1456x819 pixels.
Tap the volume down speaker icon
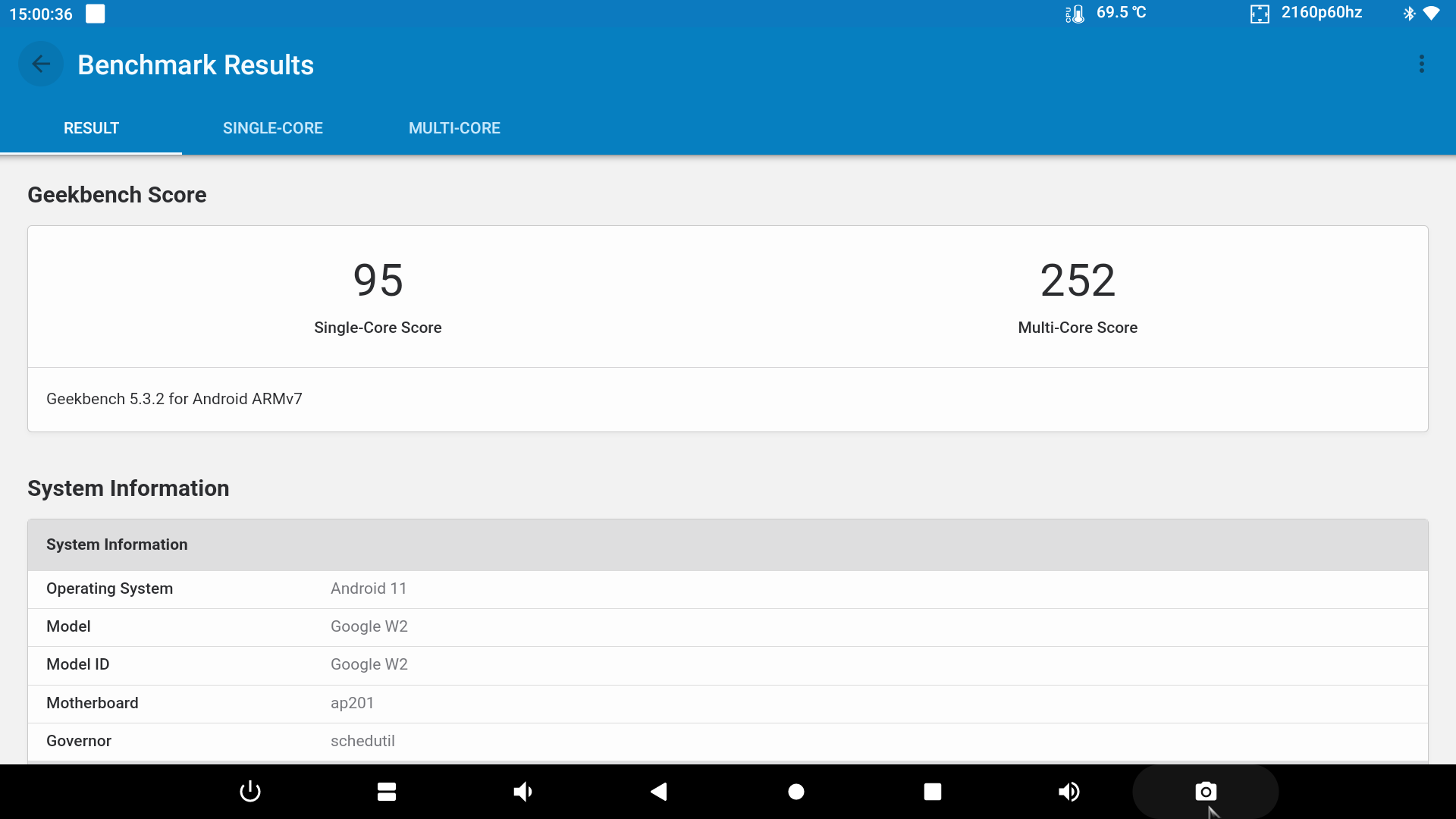(522, 792)
